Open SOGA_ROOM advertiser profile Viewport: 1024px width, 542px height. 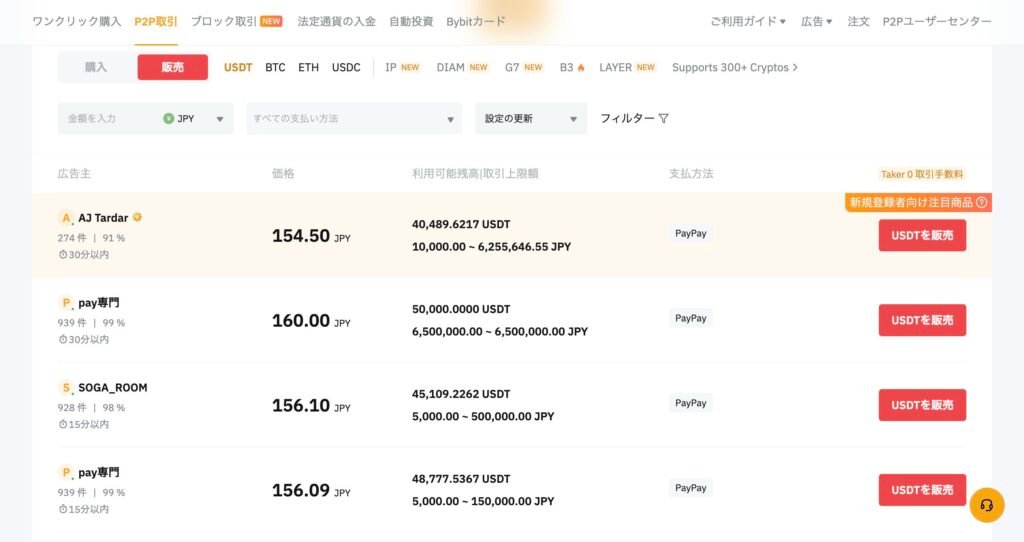click(x=112, y=388)
